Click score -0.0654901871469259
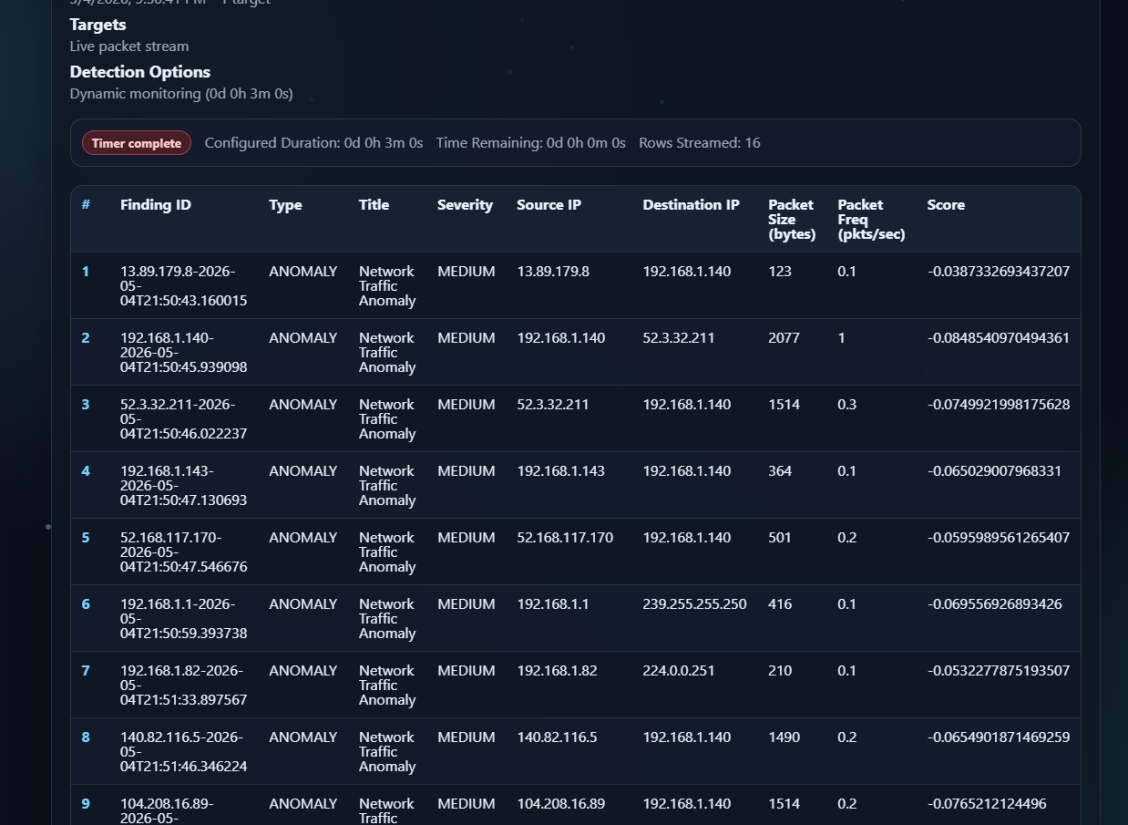This screenshot has height=825, width=1128. (x=999, y=737)
